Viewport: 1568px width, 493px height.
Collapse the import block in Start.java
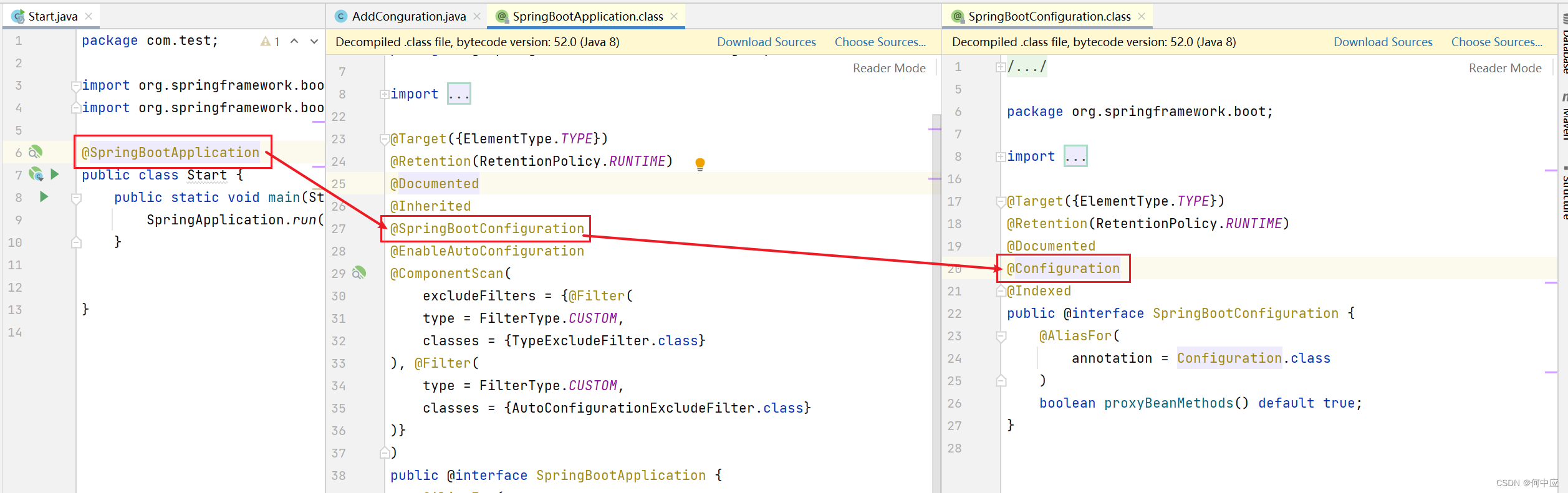[76, 85]
